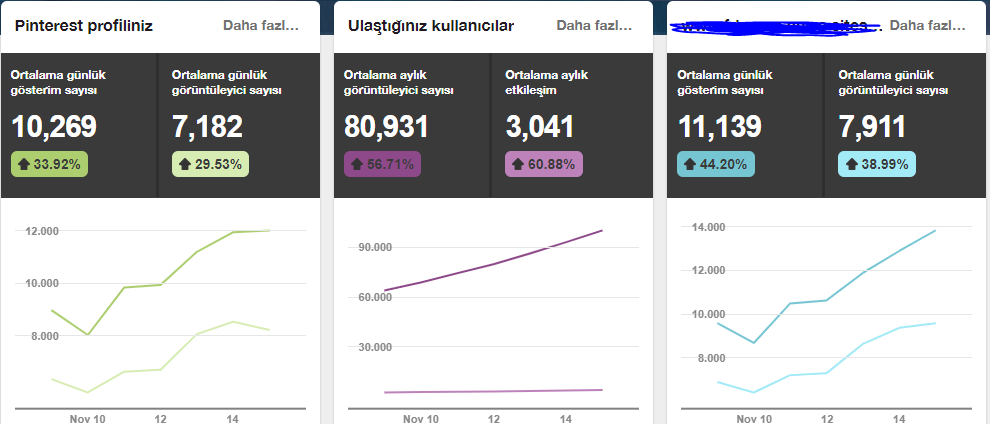Click the up arrow icon beside 29.53%
This screenshot has width=990, height=424.
(x=185, y=165)
